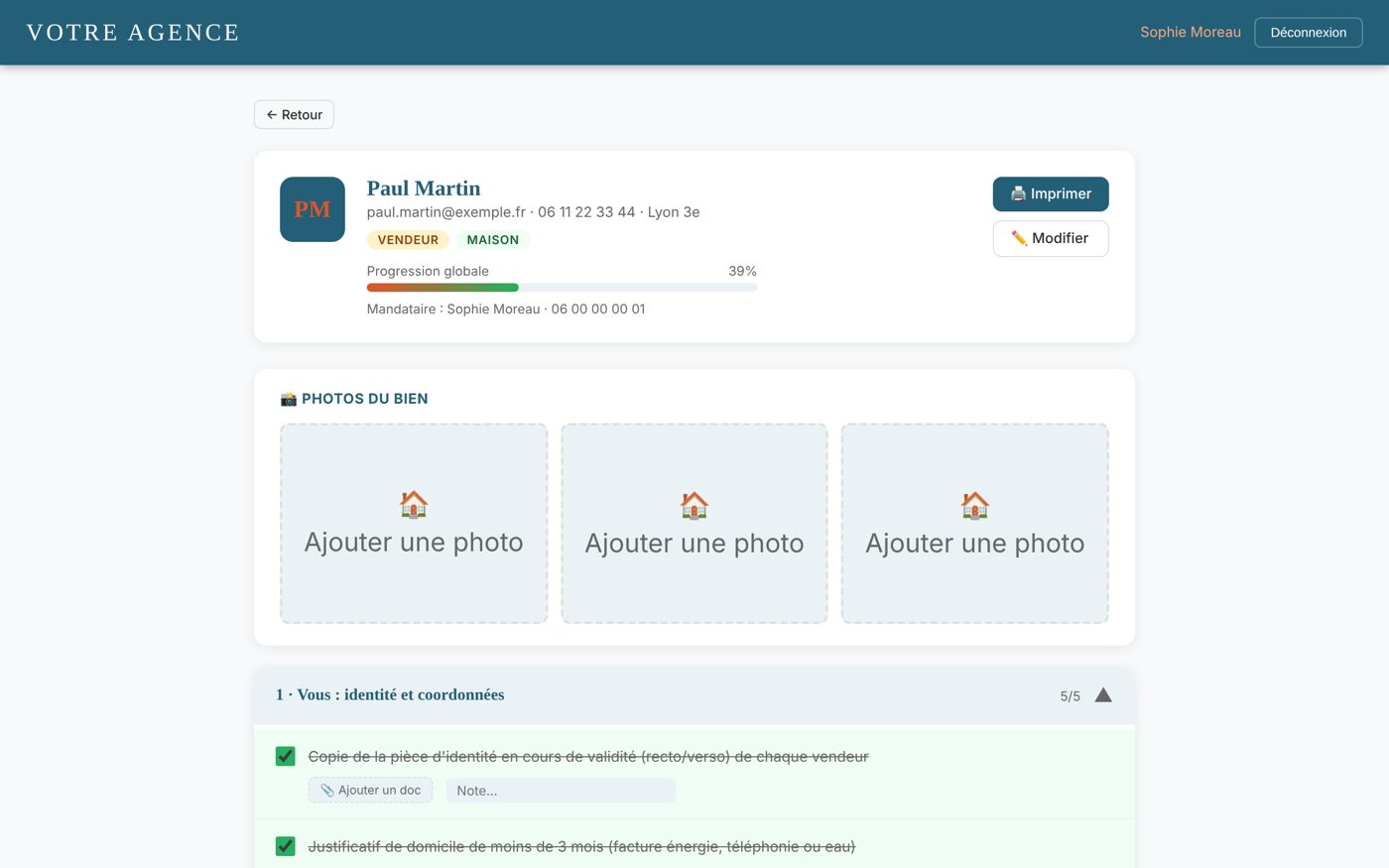The height and width of the screenshot is (868, 1389).
Task: Print the file with Imprimer
Action: click(1051, 193)
